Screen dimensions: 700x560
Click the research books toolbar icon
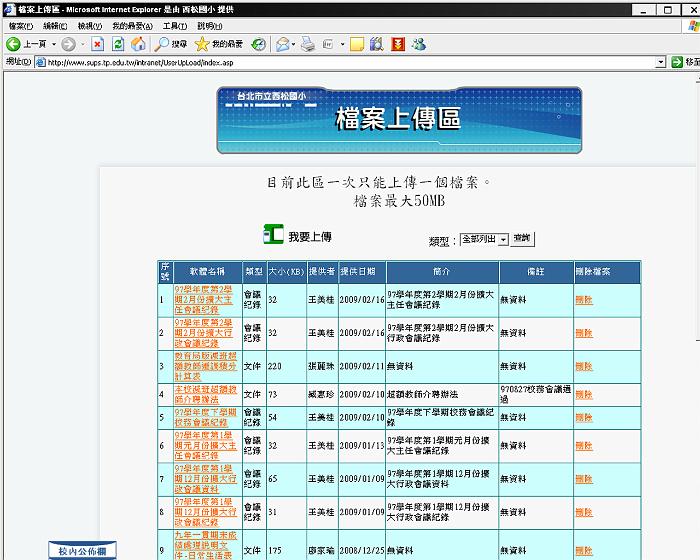(376, 44)
